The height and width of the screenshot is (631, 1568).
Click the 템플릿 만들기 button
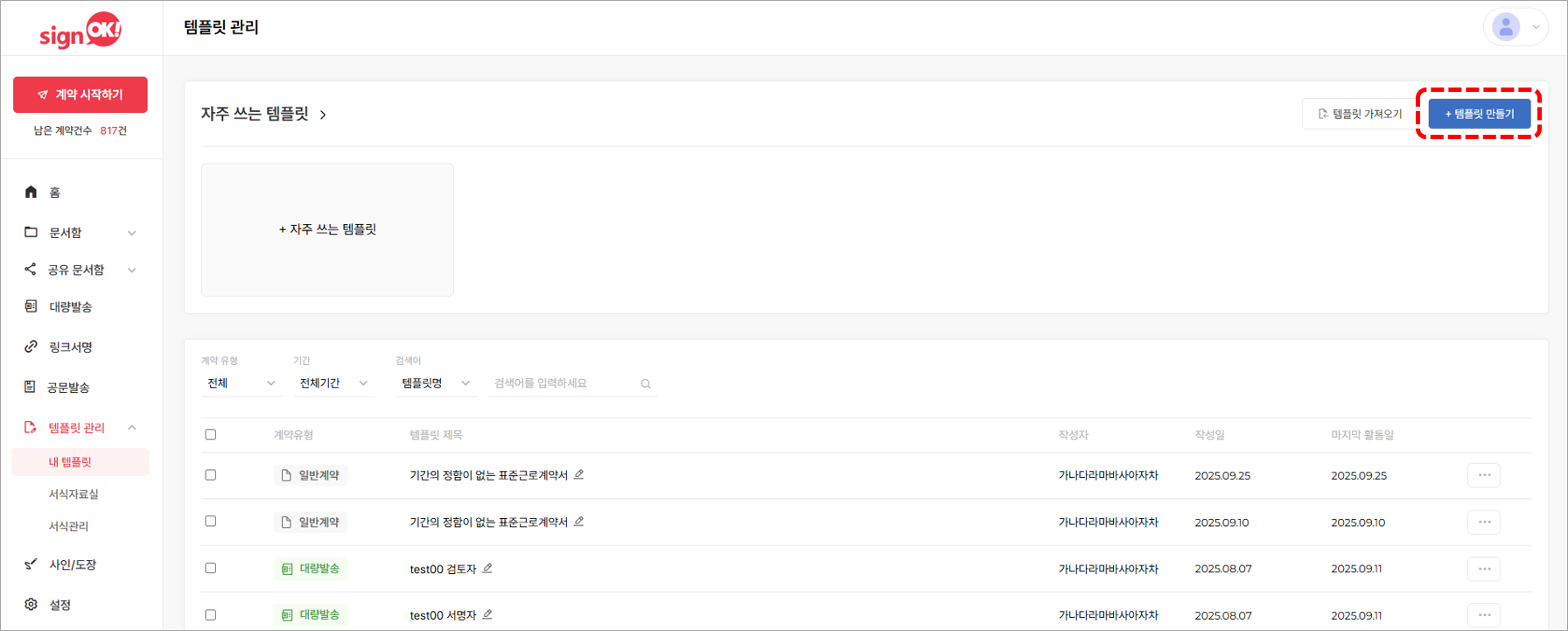tap(1479, 114)
